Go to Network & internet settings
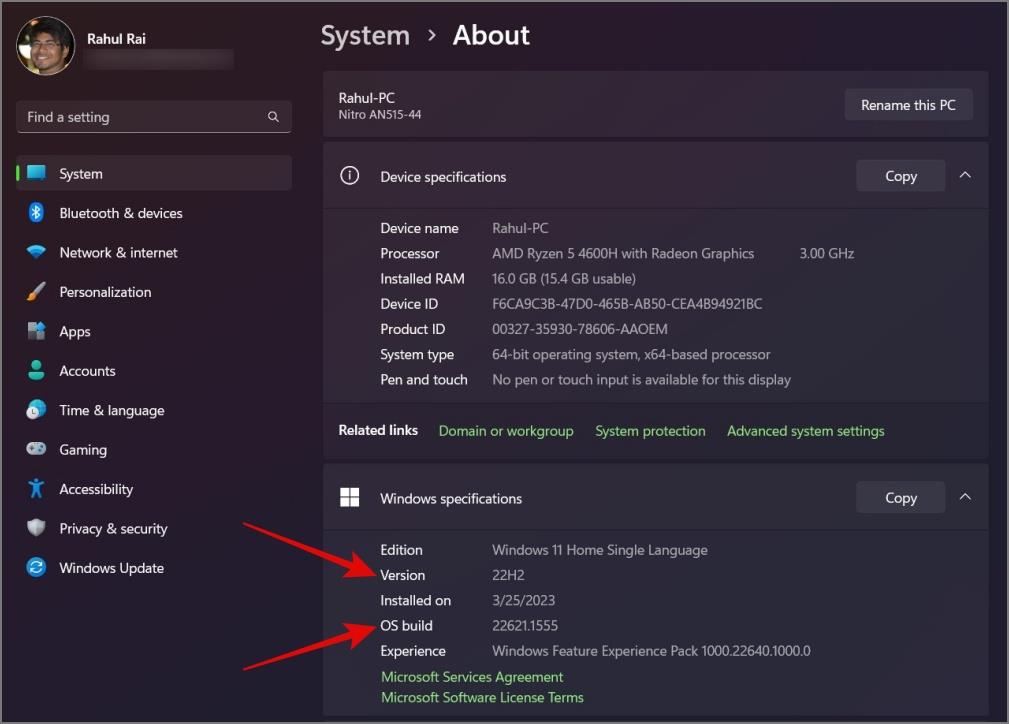This screenshot has height=724, width=1009. 154,252
